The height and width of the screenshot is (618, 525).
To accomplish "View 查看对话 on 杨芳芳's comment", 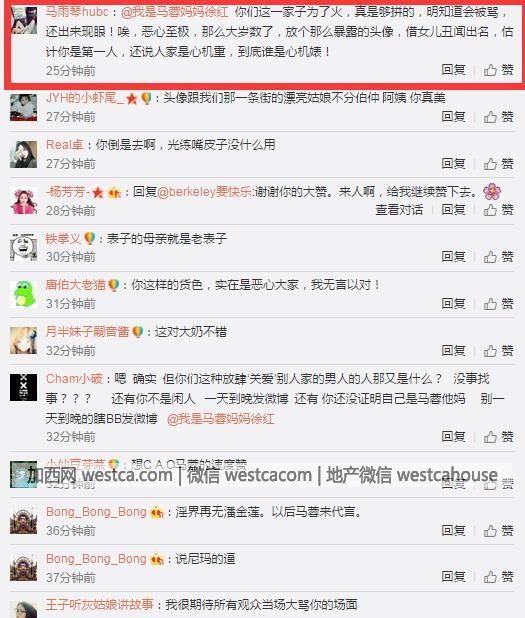I will pyautogui.click(x=399, y=210).
